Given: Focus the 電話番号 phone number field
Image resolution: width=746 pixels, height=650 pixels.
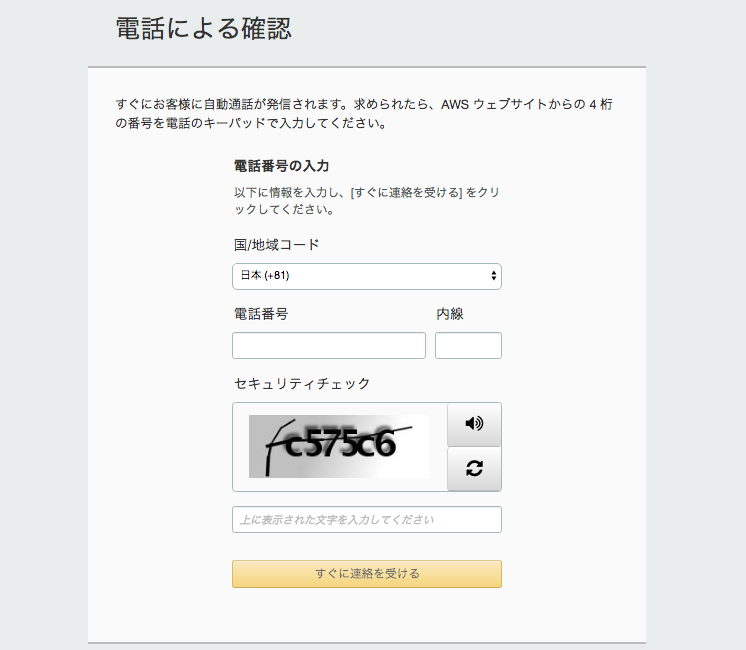Looking at the screenshot, I should [329, 345].
